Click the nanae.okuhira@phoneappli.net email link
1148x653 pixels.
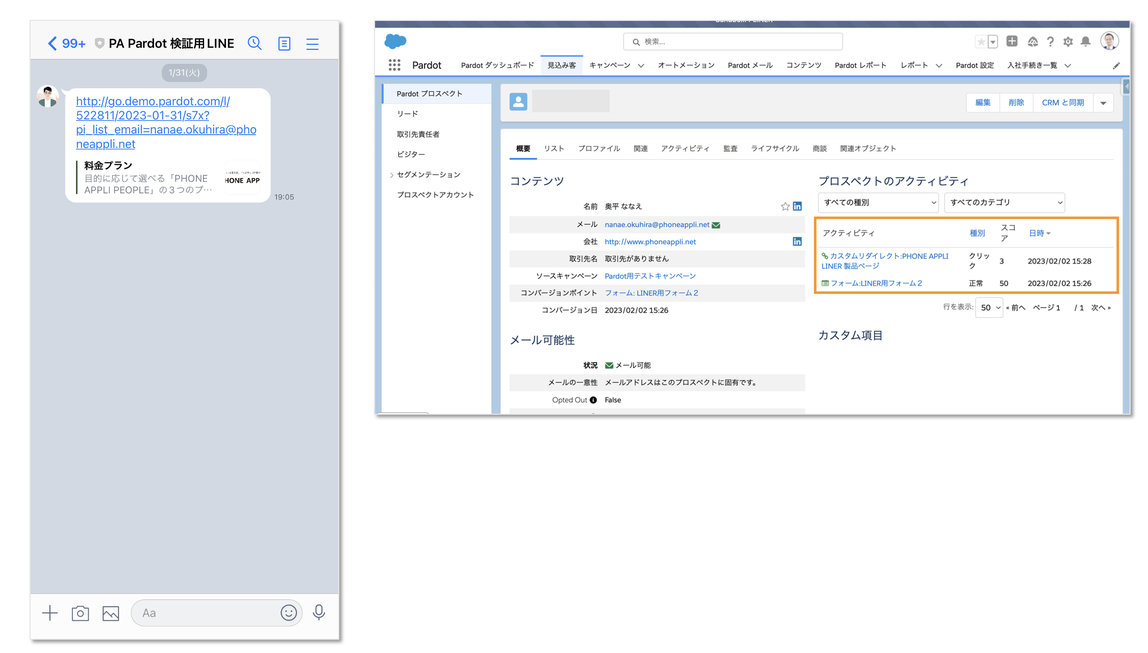pos(657,225)
